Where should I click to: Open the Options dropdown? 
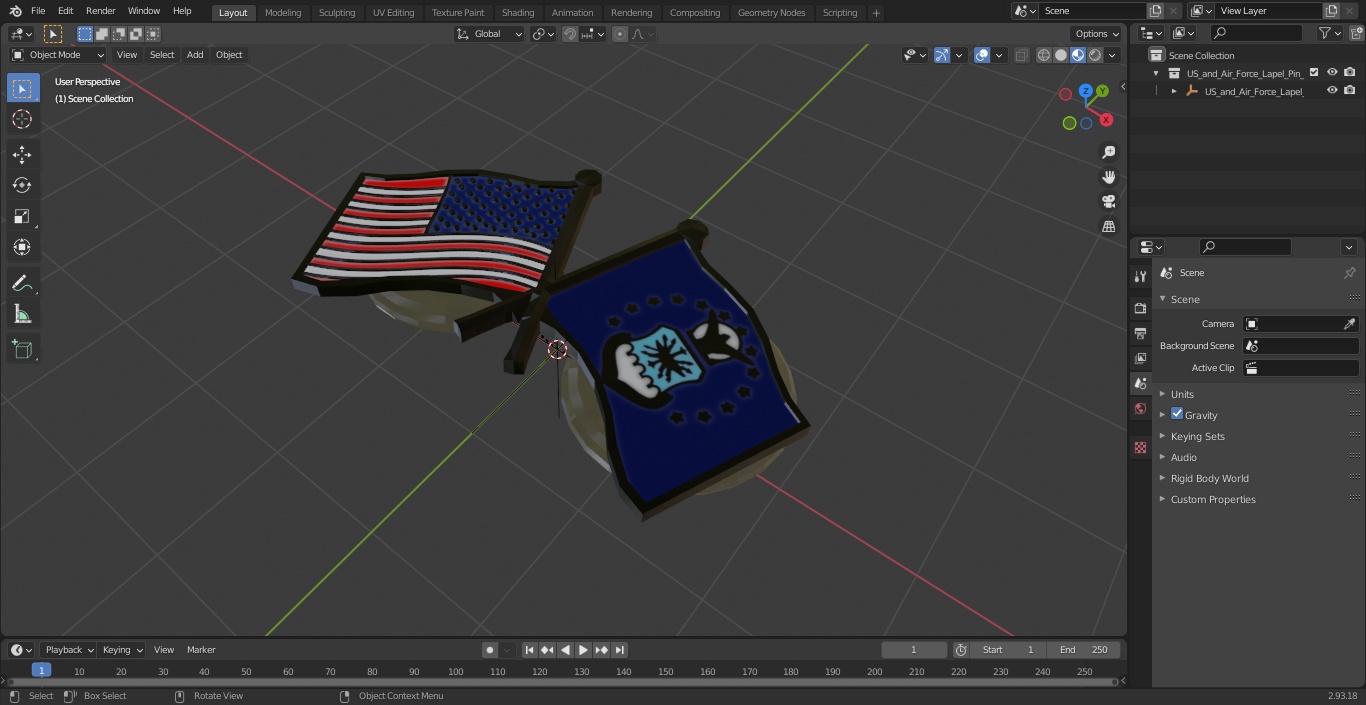click(x=1097, y=34)
